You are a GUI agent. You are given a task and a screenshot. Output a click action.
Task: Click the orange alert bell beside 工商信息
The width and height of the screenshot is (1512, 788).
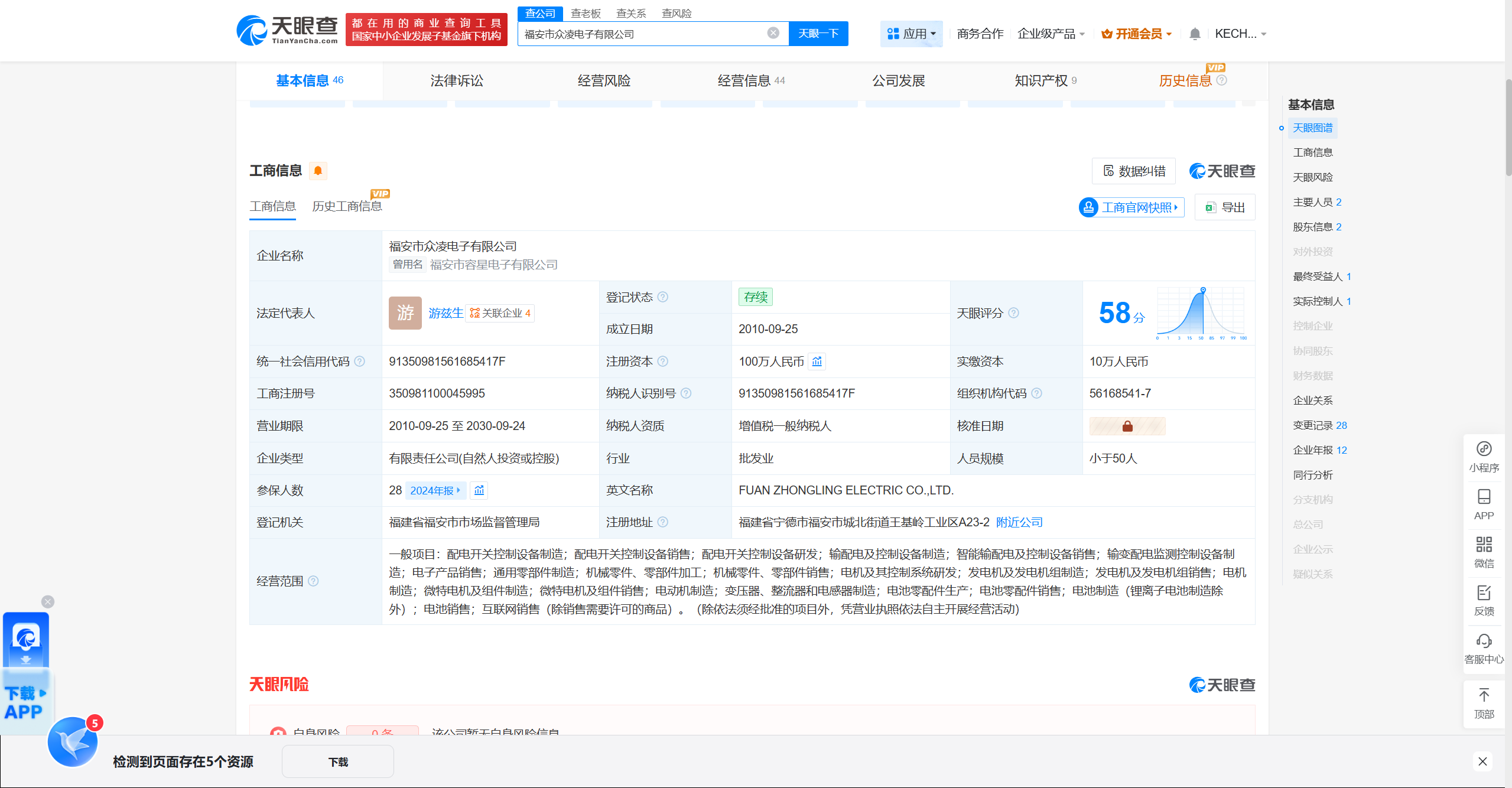pos(318,171)
